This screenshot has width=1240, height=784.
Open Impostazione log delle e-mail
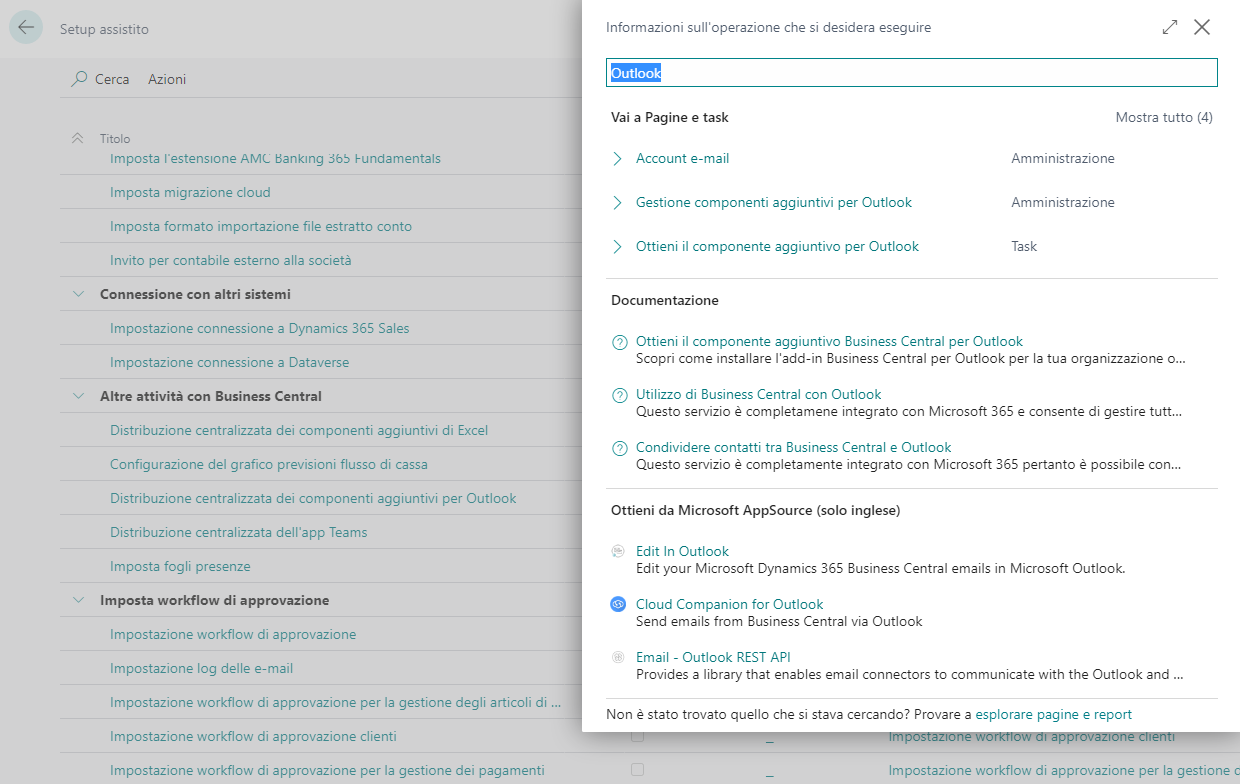click(201, 668)
